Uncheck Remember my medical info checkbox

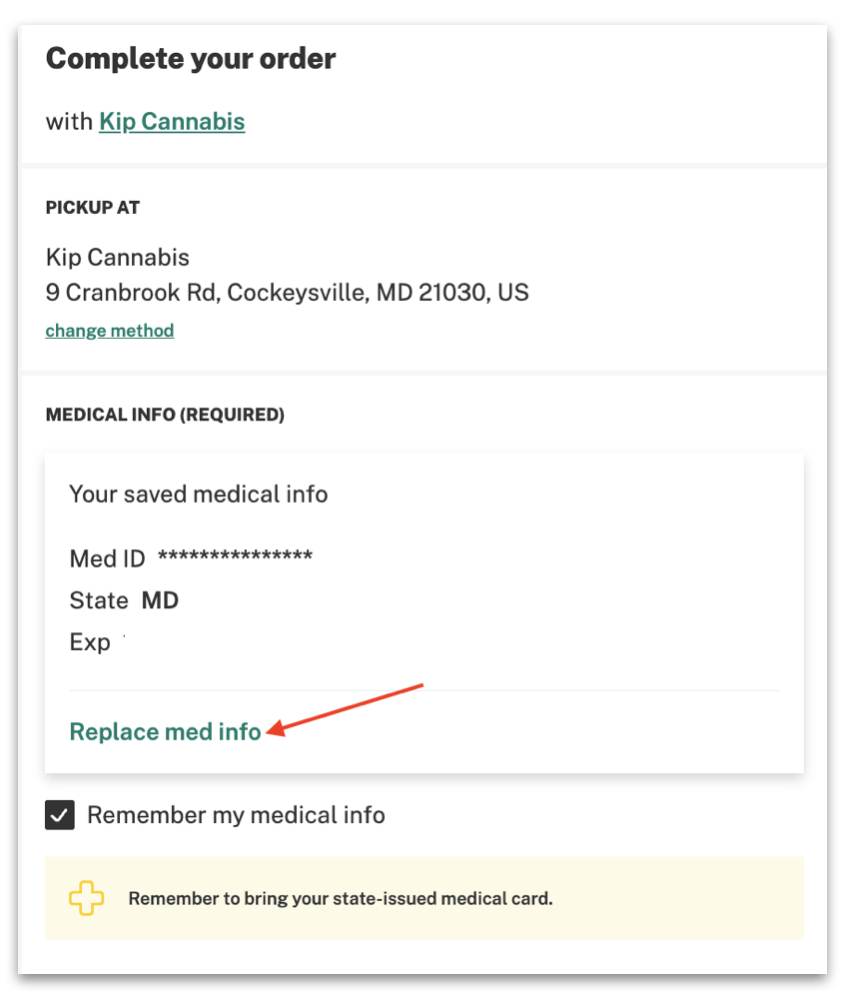[x=59, y=815]
